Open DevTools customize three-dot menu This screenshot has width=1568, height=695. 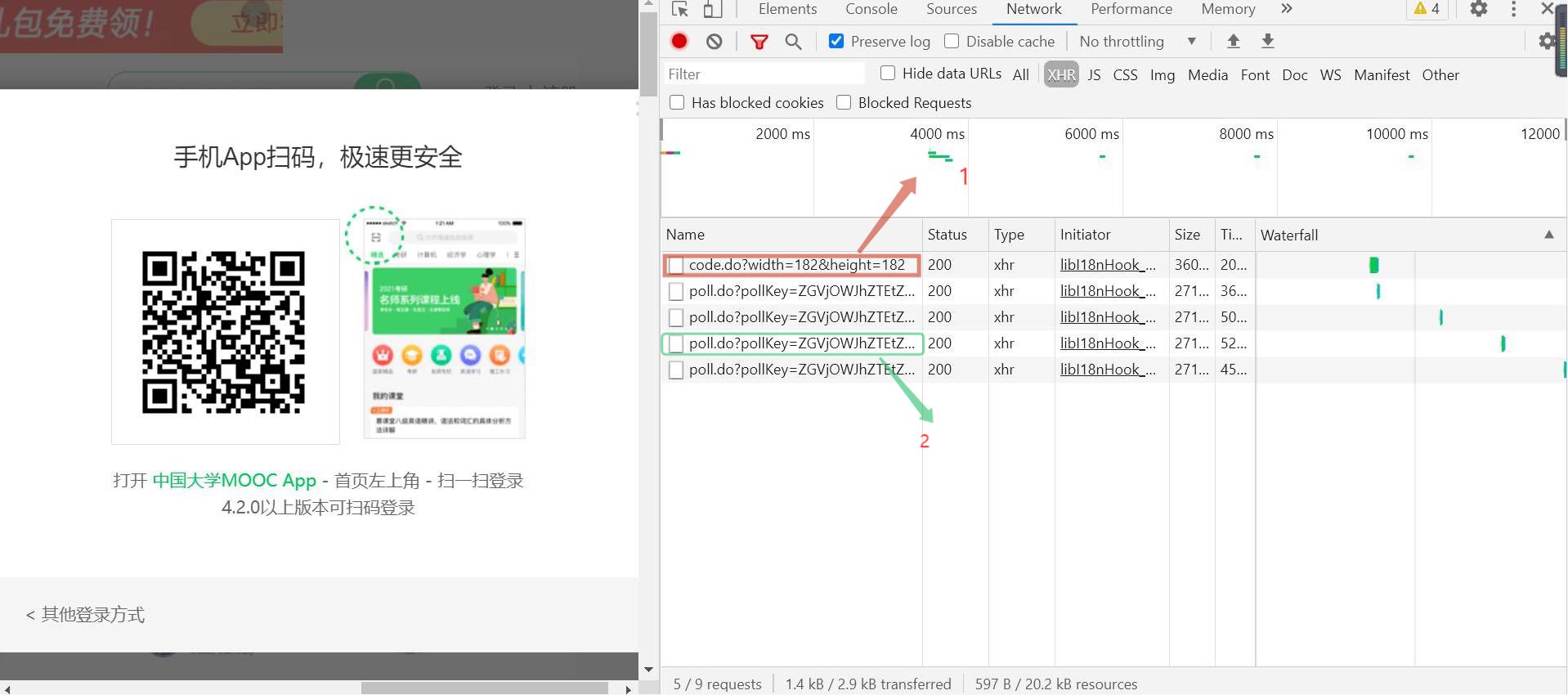click(x=1514, y=9)
